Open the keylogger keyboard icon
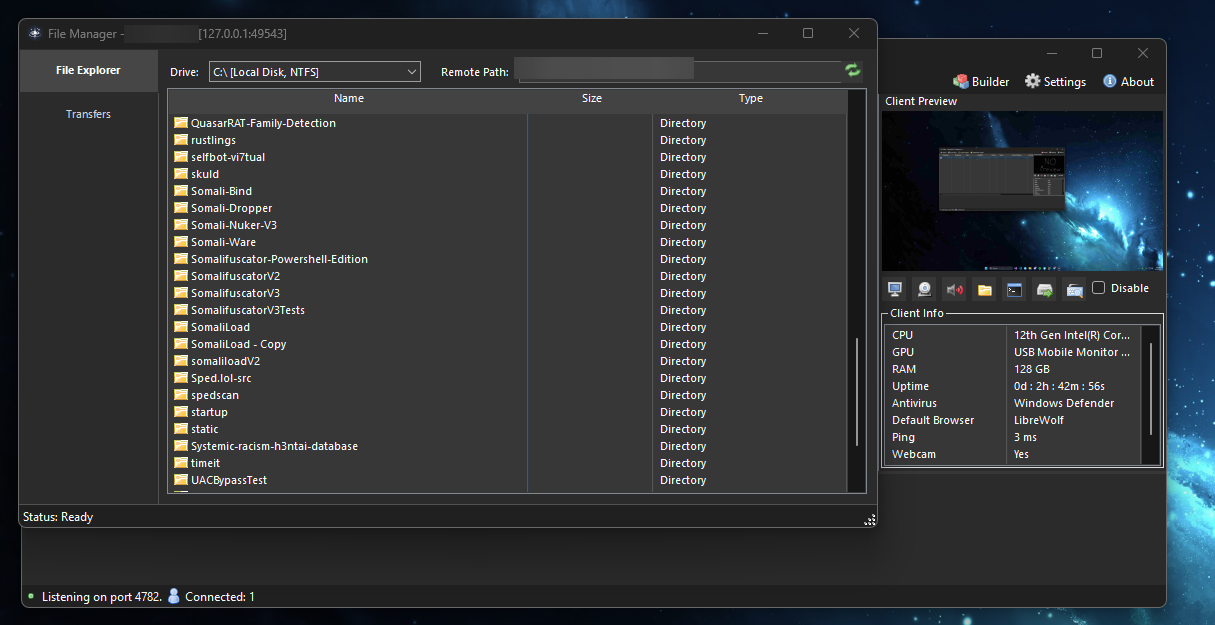 (x=1074, y=288)
